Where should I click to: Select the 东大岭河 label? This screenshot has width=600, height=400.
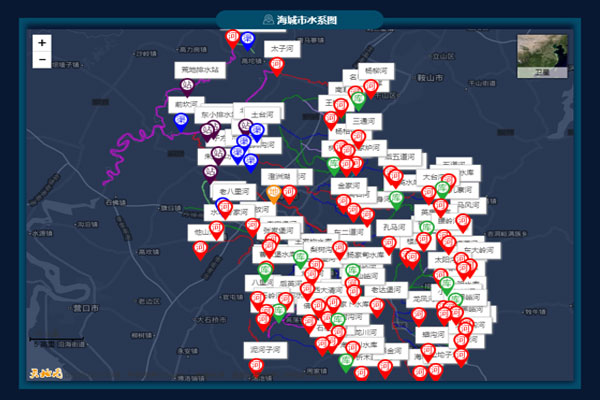[x=479, y=251]
